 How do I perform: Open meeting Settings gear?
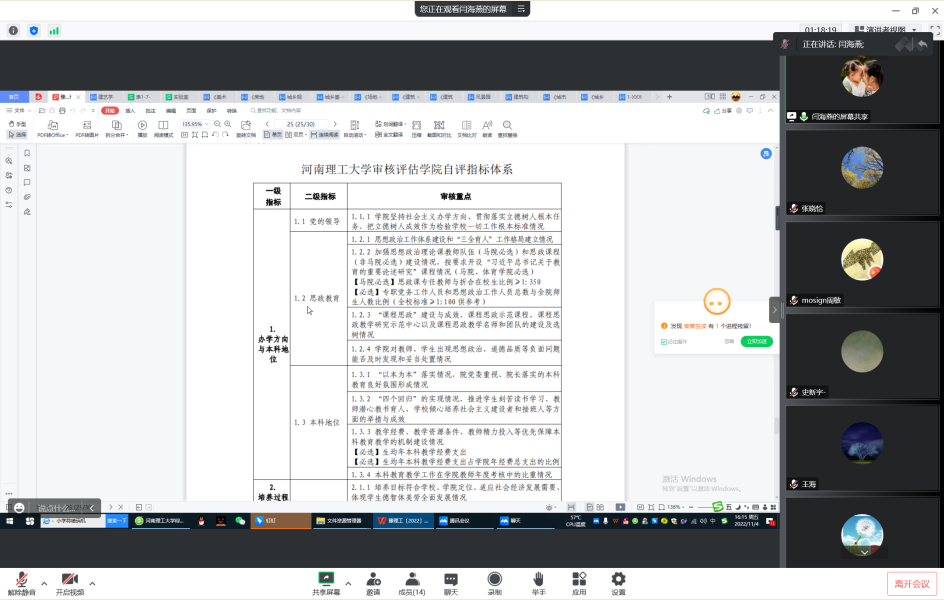pyautogui.click(x=618, y=581)
